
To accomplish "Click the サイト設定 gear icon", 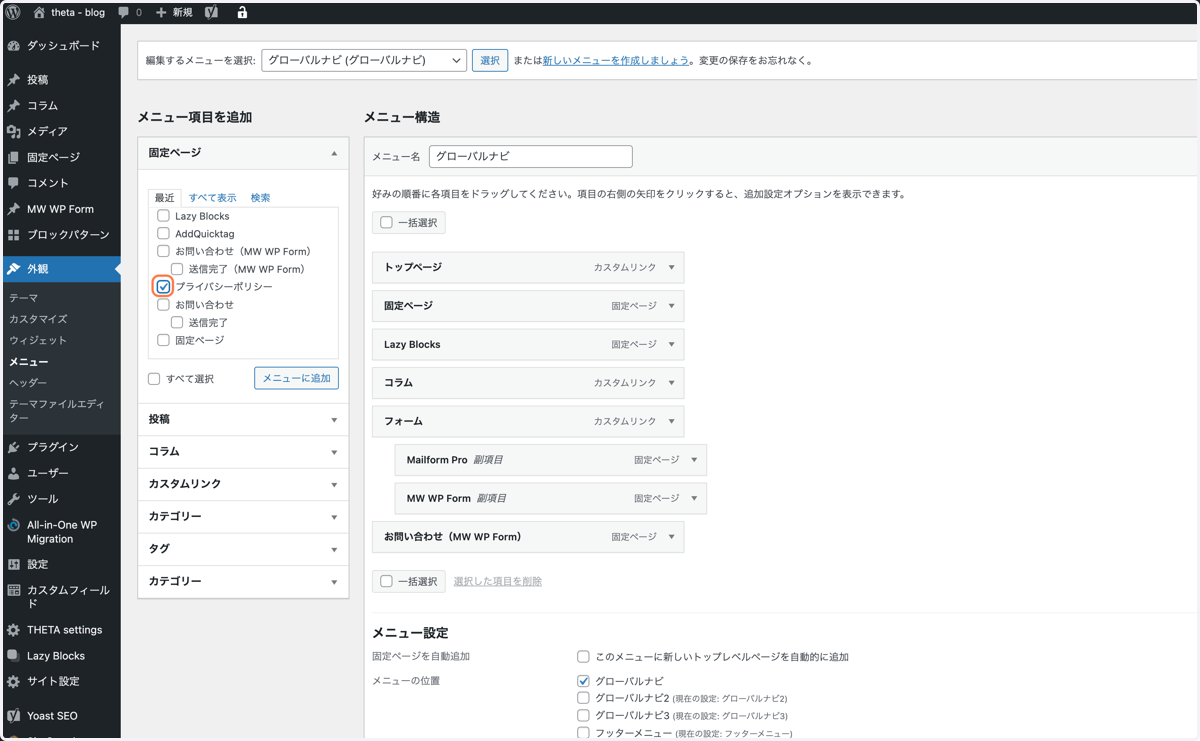I will pos(13,682).
